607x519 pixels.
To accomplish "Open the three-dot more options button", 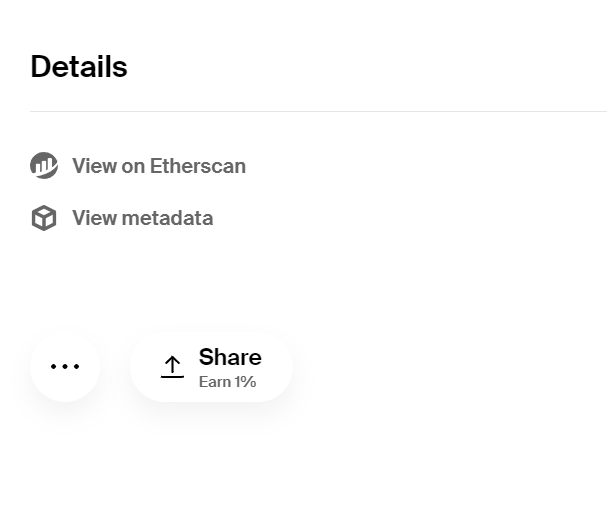I will point(65,366).
